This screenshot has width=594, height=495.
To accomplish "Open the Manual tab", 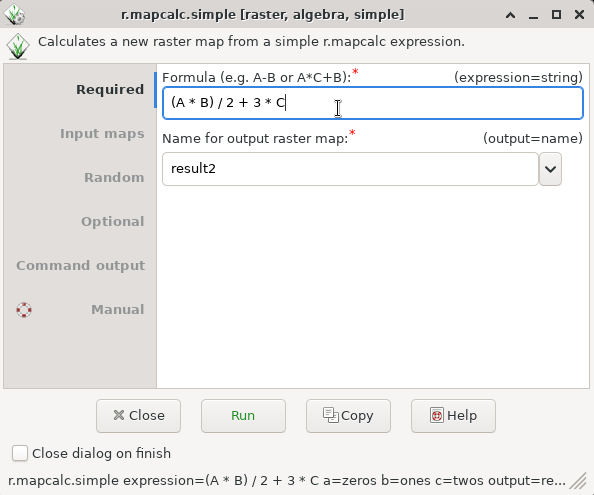I will 117,309.
